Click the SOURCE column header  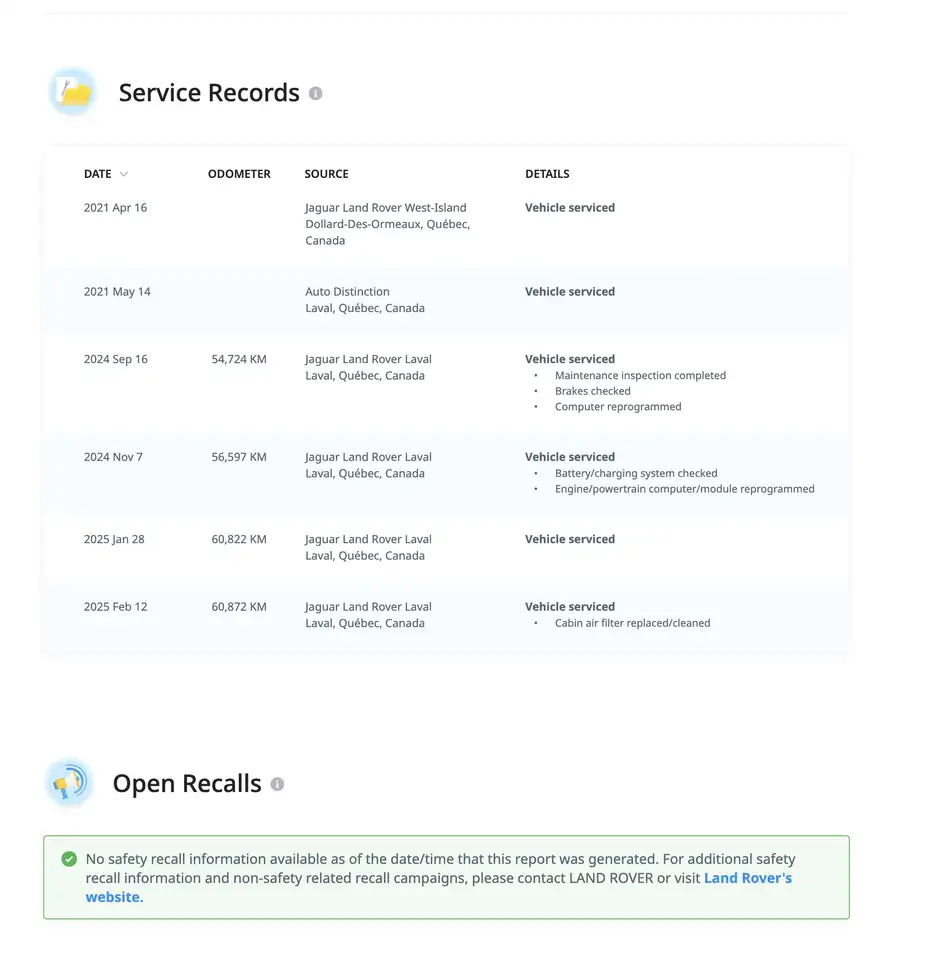(x=326, y=174)
